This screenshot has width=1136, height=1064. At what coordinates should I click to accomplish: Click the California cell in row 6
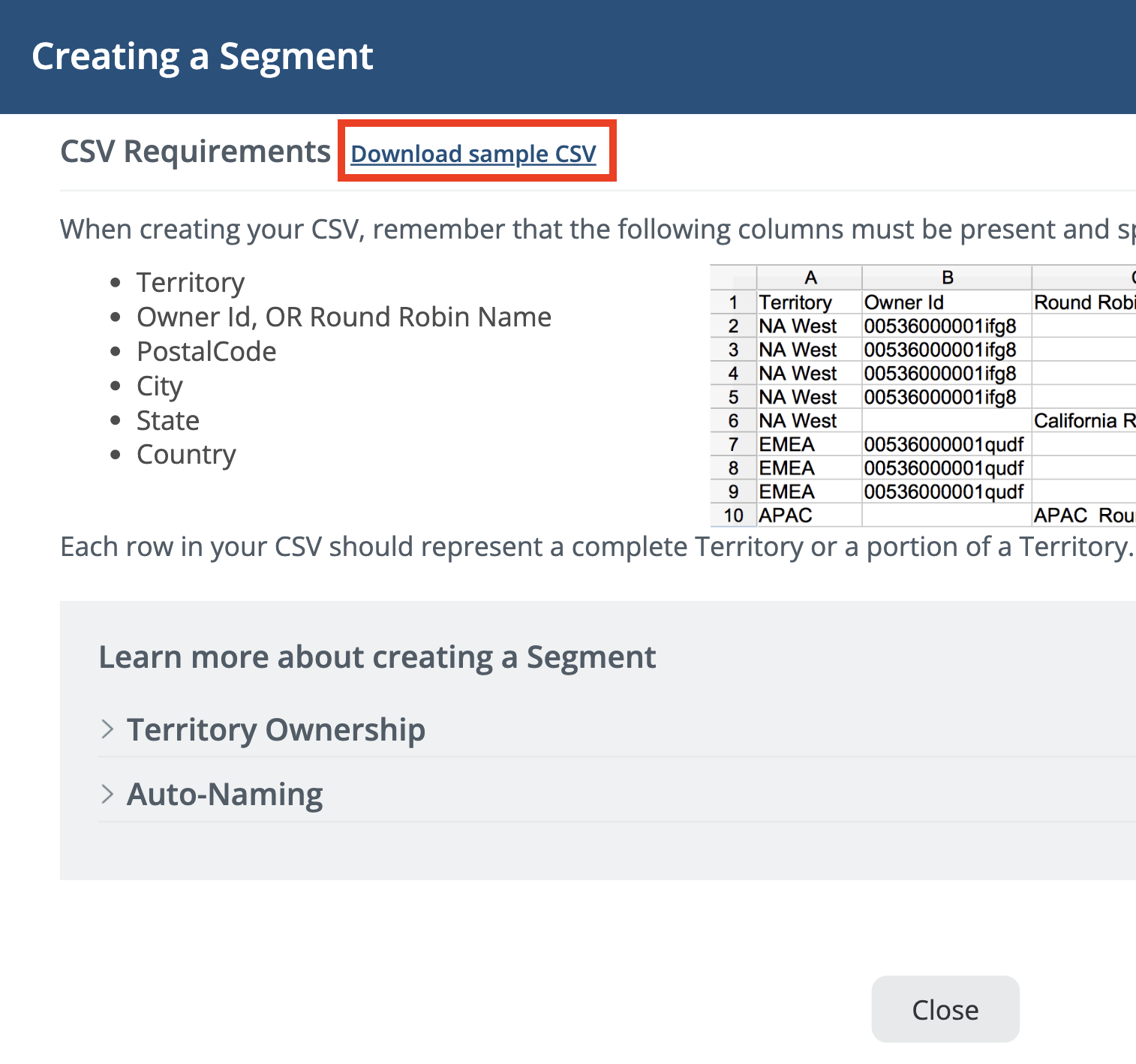[1084, 421]
